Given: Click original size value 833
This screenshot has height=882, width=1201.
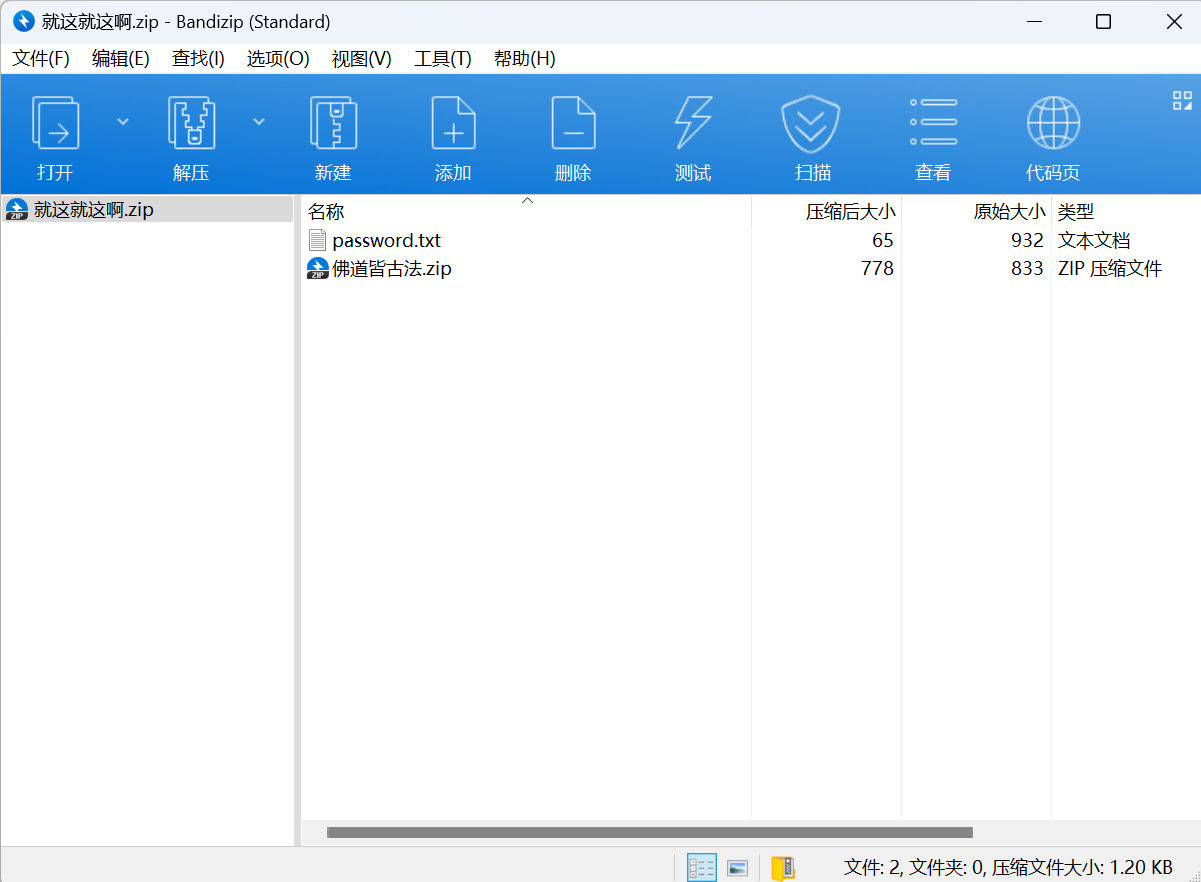Looking at the screenshot, I should (1027, 268).
